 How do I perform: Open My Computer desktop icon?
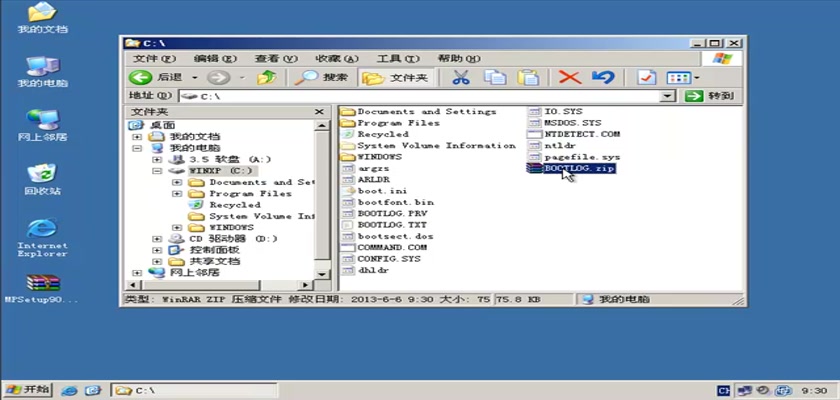click(x=42, y=72)
